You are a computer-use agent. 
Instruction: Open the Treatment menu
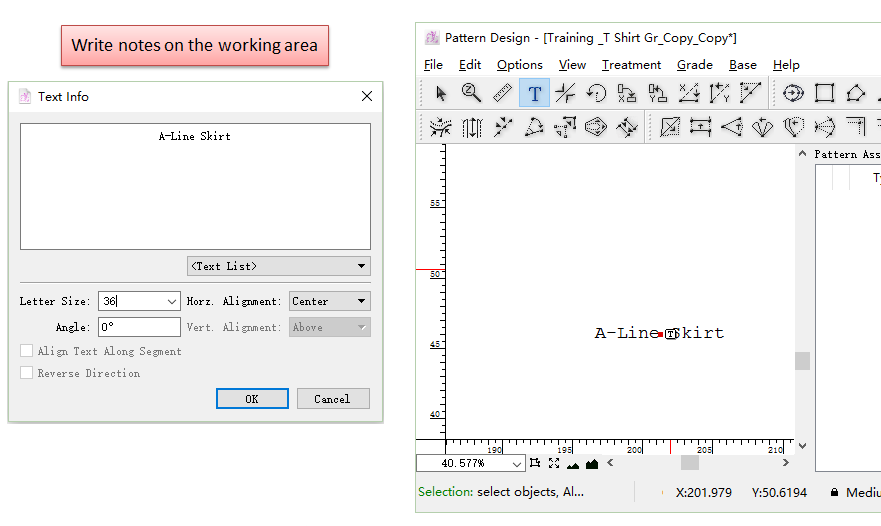(631, 65)
